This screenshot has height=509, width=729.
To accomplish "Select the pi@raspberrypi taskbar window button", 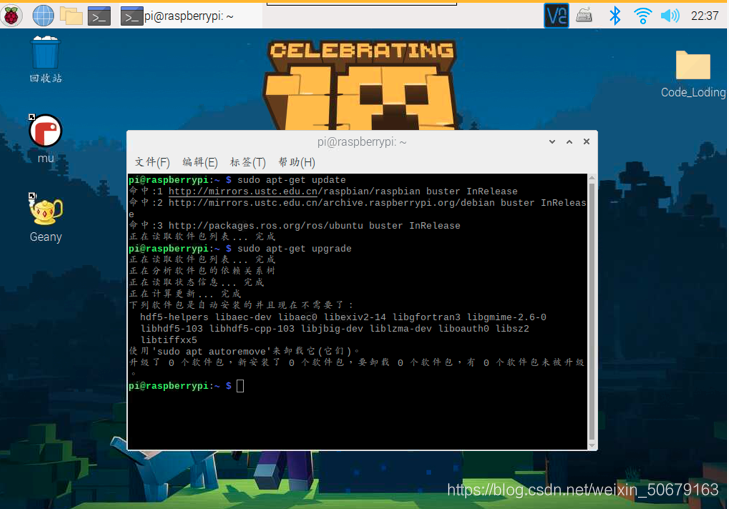I will tap(191, 16).
